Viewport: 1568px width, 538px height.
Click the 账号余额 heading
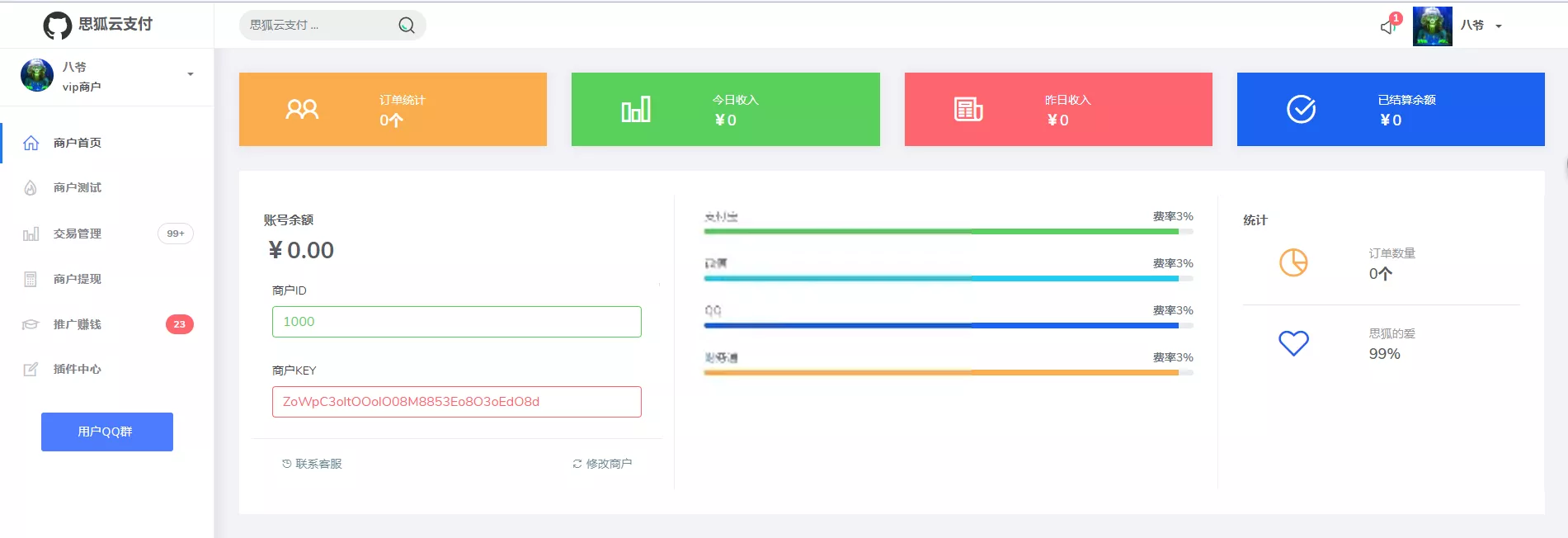click(x=289, y=219)
